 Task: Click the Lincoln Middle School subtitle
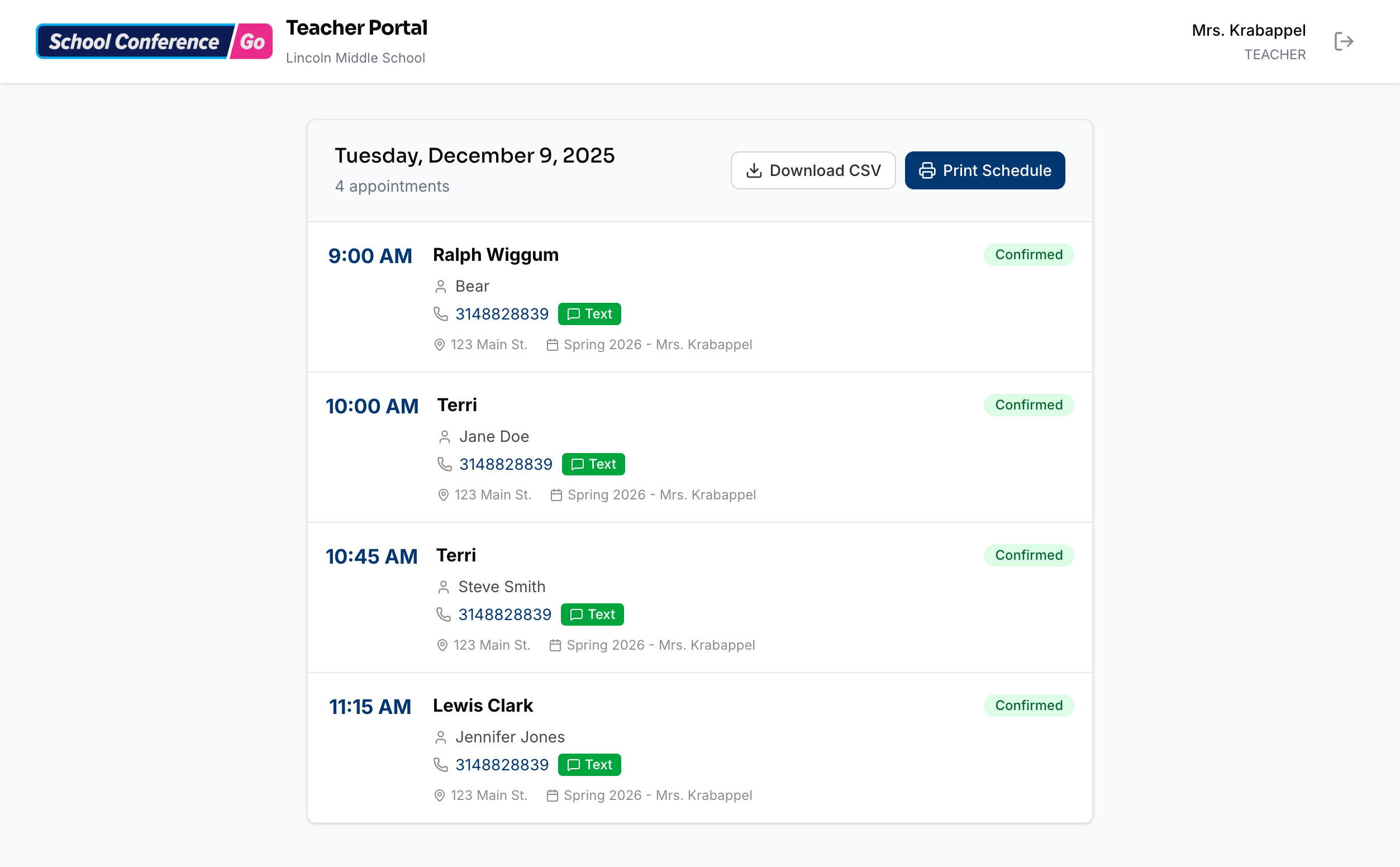[x=355, y=58]
